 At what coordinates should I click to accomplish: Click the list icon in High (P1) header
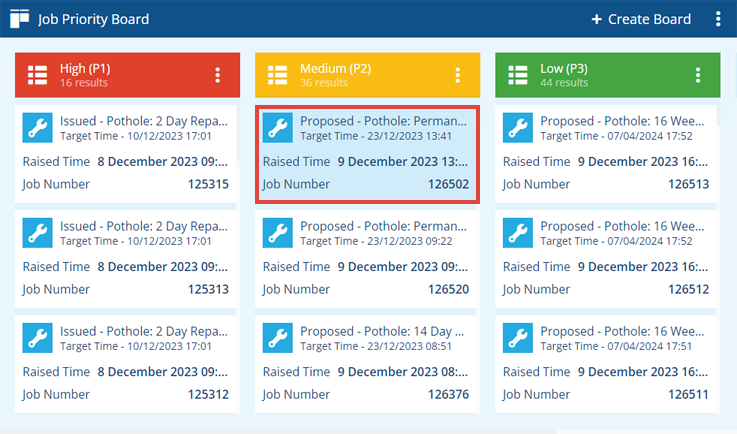click(37, 75)
